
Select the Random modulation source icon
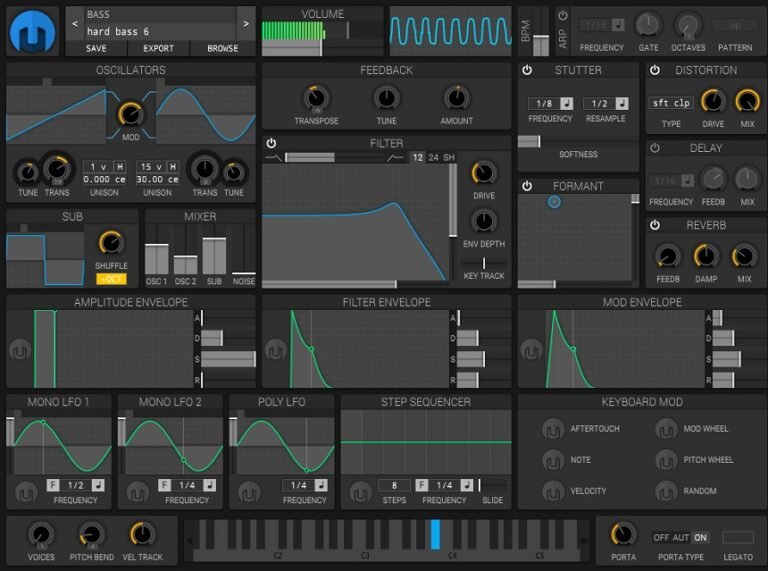tap(667, 491)
